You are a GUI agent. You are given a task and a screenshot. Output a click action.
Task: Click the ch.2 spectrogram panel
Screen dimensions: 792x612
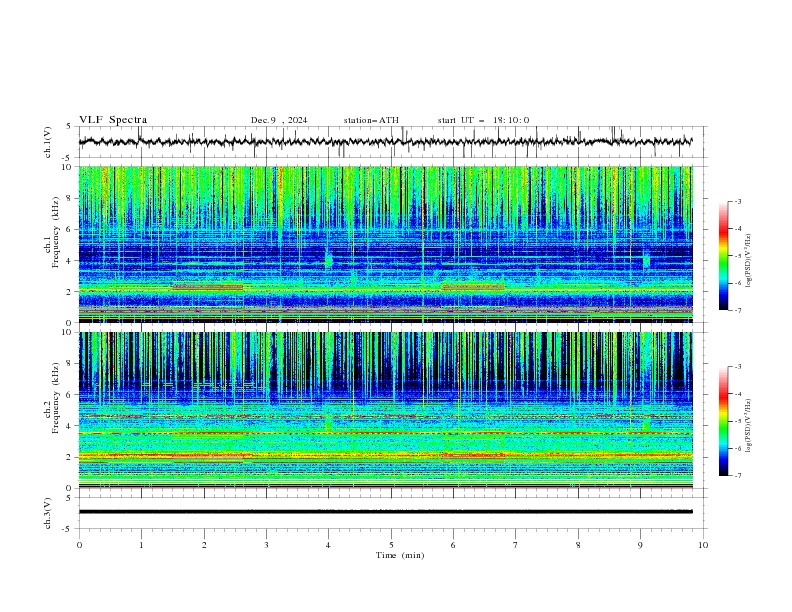[385, 410]
